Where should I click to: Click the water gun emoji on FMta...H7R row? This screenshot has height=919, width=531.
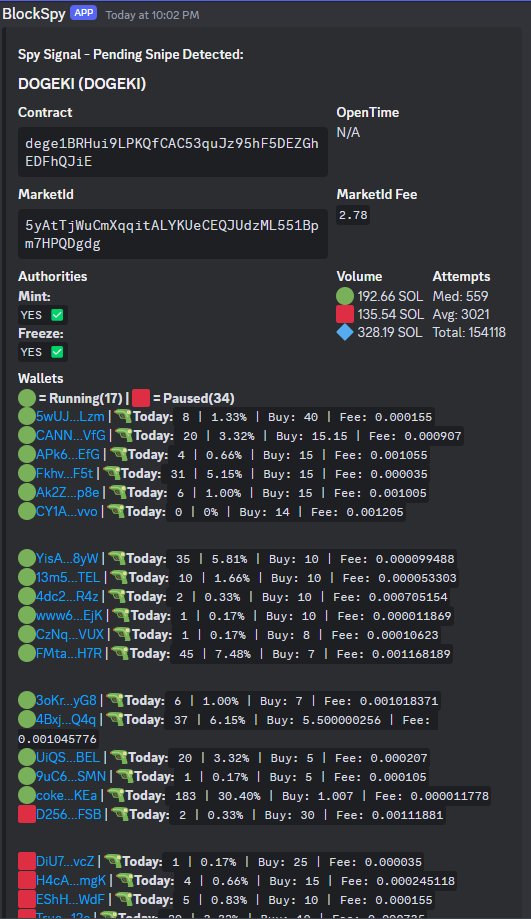[x=120, y=653]
